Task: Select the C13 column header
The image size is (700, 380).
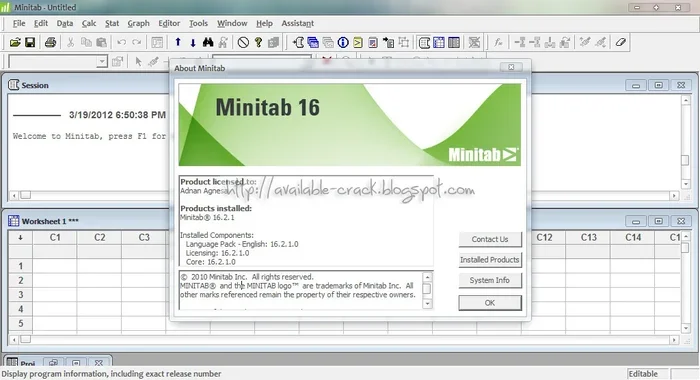Action: pyautogui.click(x=588, y=238)
